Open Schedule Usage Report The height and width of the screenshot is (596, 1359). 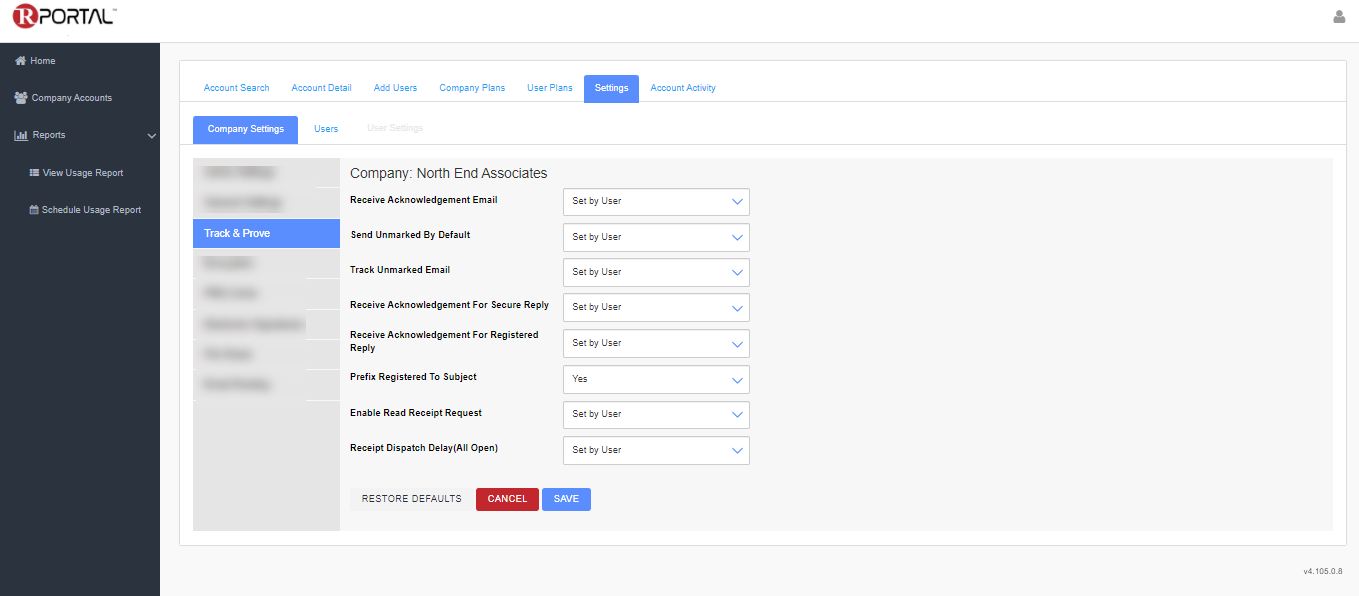pyautogui.click(x=90, y=210)
